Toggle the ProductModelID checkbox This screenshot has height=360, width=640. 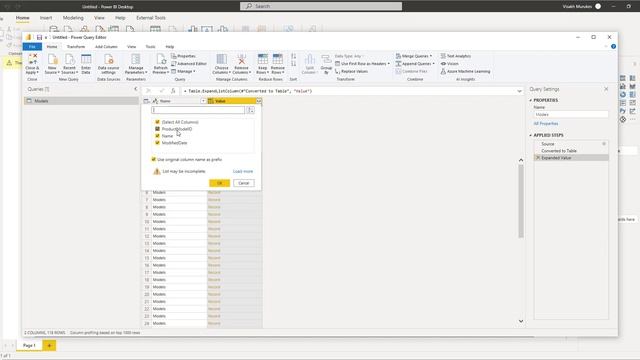pyautogui.click(x=157, y=129)
